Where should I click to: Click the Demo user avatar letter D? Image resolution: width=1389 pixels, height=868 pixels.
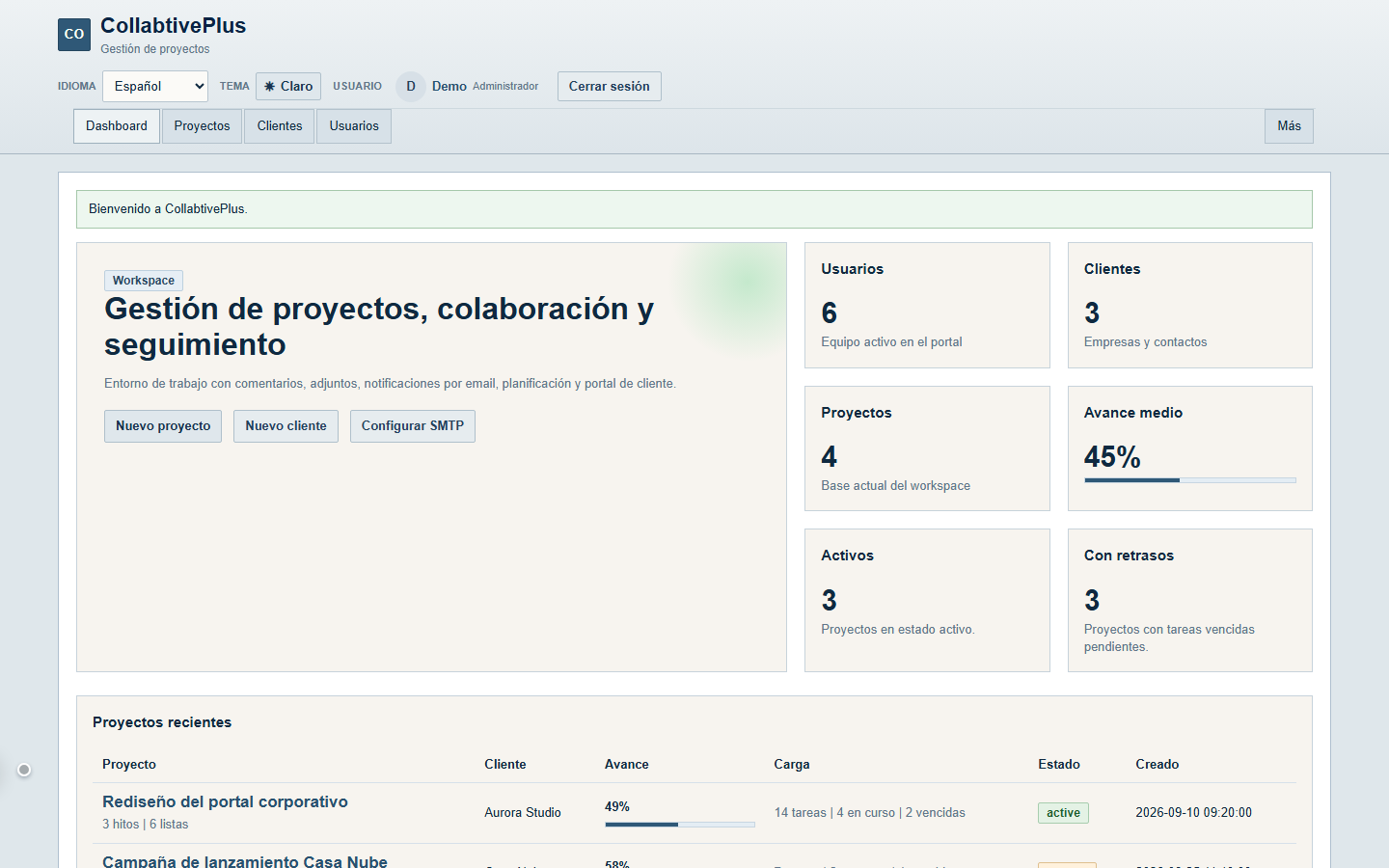pos(411,86)
